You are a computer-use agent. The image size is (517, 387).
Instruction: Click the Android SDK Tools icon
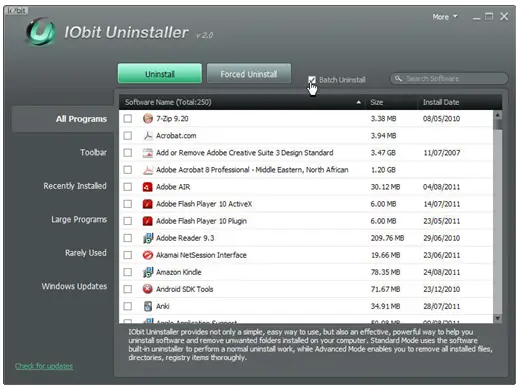(148, 289)
